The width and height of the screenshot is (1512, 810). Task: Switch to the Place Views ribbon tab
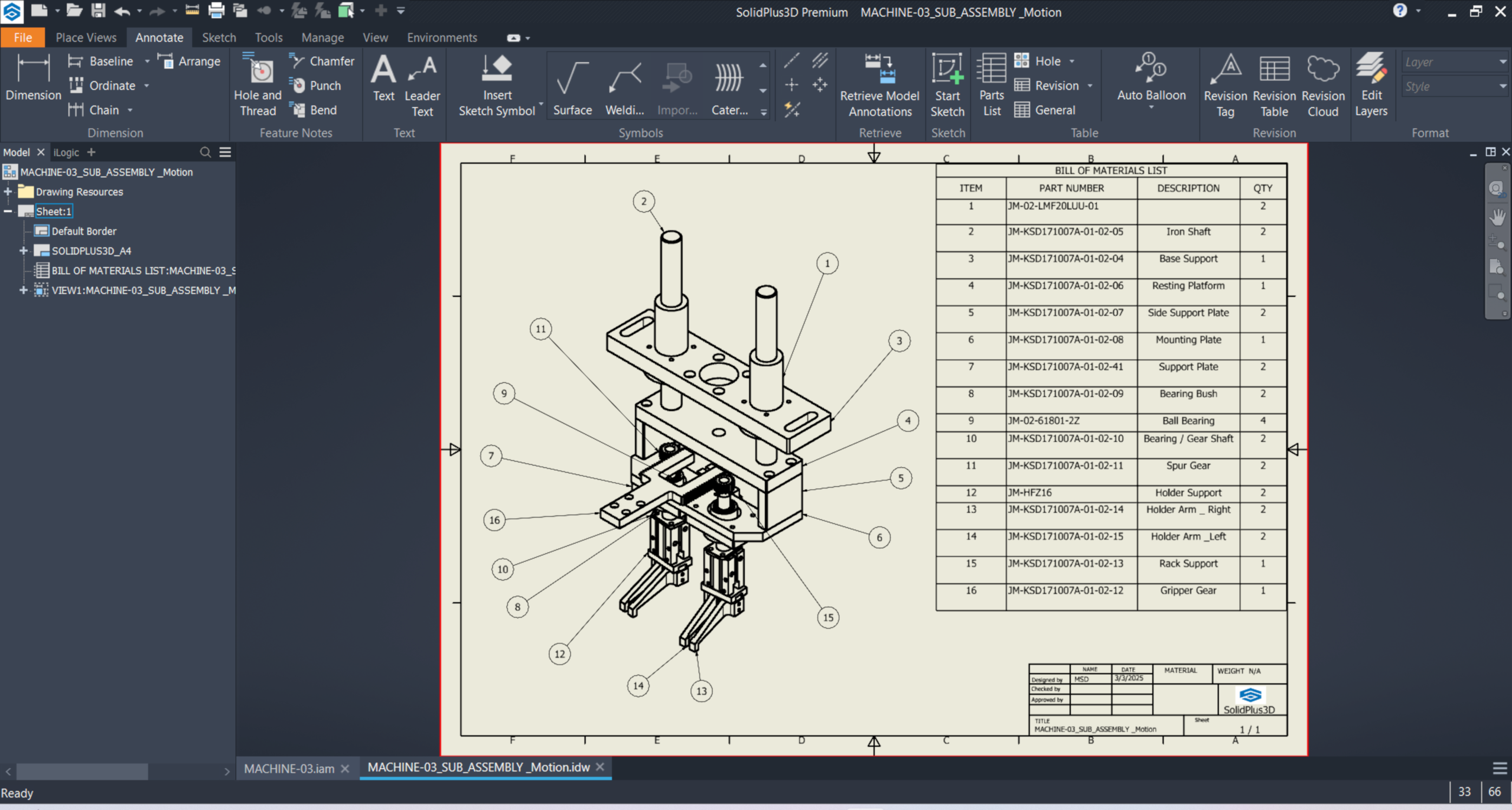(x=86, y=38)
